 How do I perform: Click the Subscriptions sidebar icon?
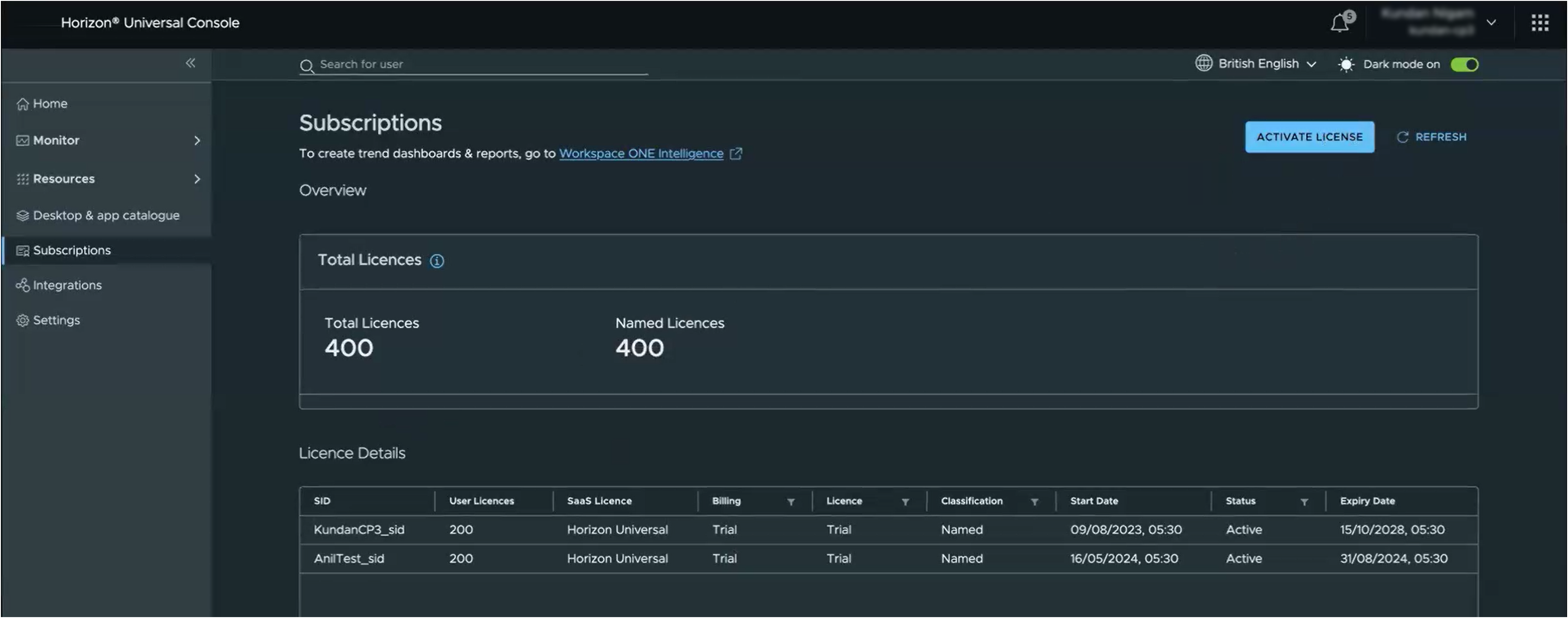(x=23, y=251)
